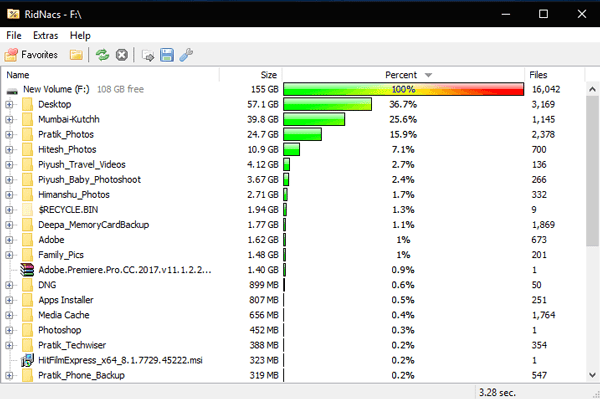The image size is (600, 399).
Task: Expand the Mumbai-Kutchh folder node
Action: click(x=9, y=119)
